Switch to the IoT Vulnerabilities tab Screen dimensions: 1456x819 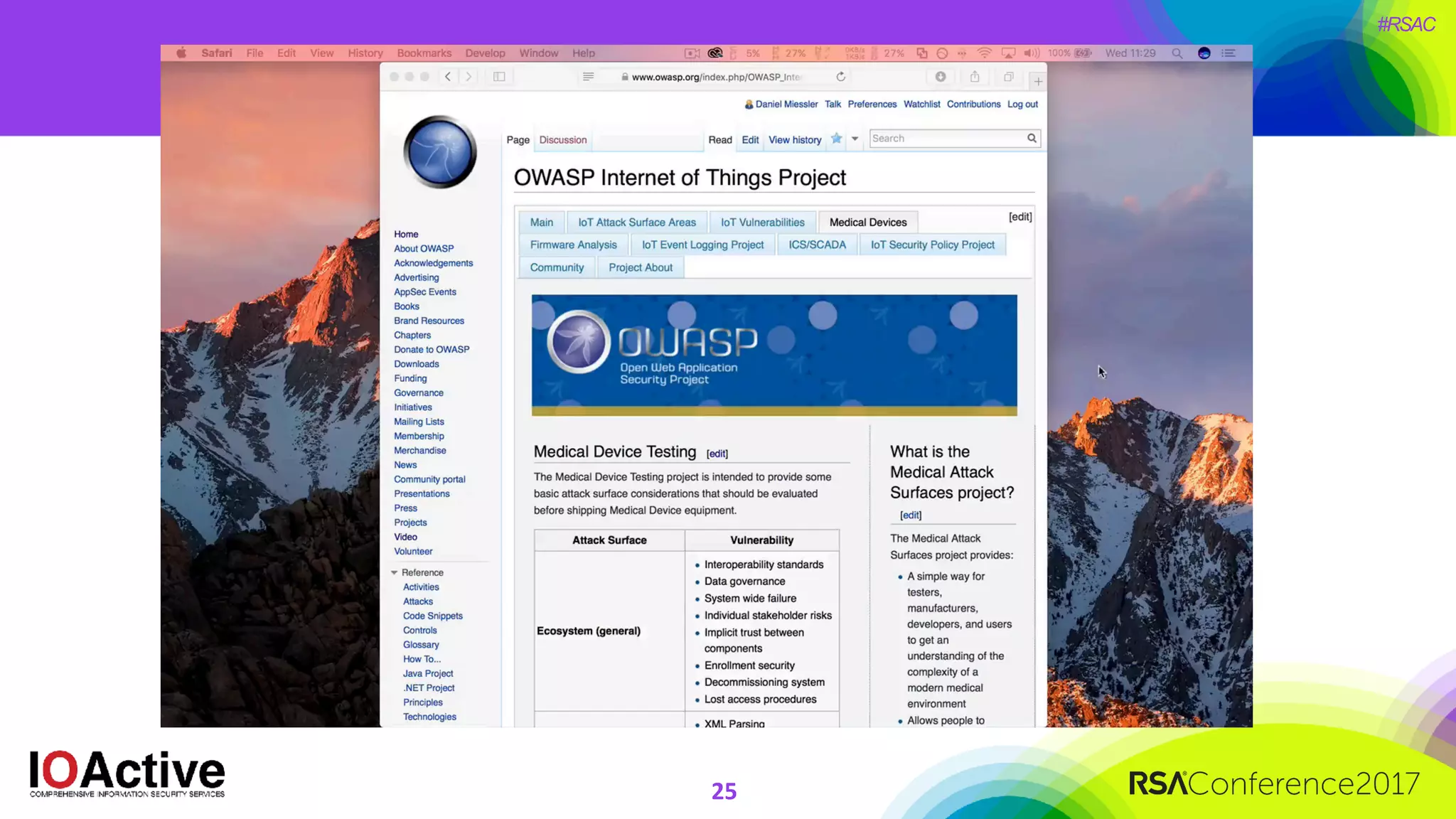click(762, 223)
